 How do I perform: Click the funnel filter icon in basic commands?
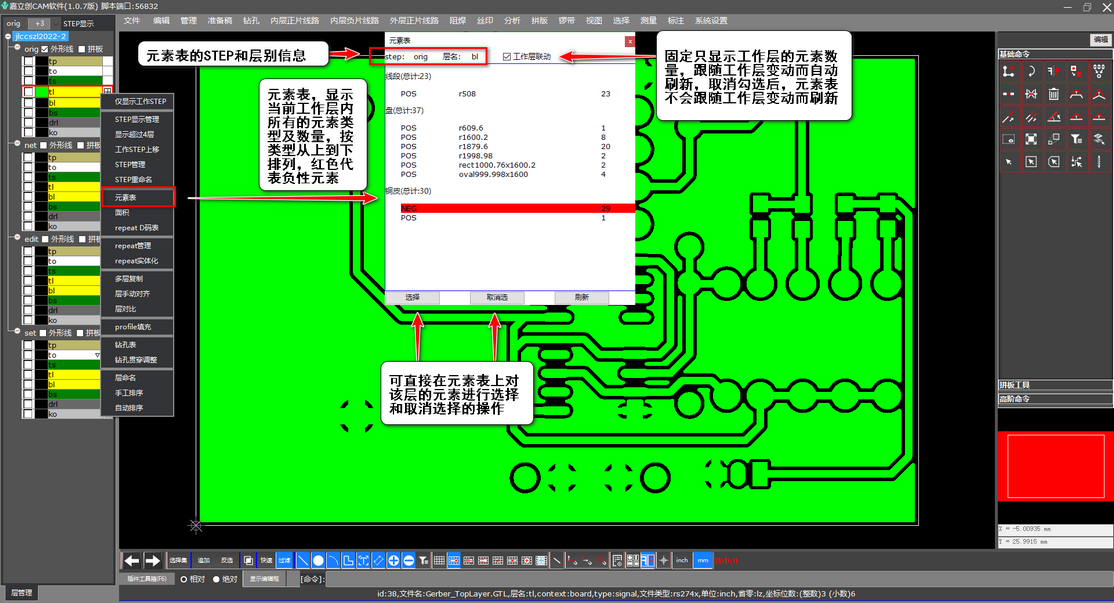click(x=1076, y=139)
